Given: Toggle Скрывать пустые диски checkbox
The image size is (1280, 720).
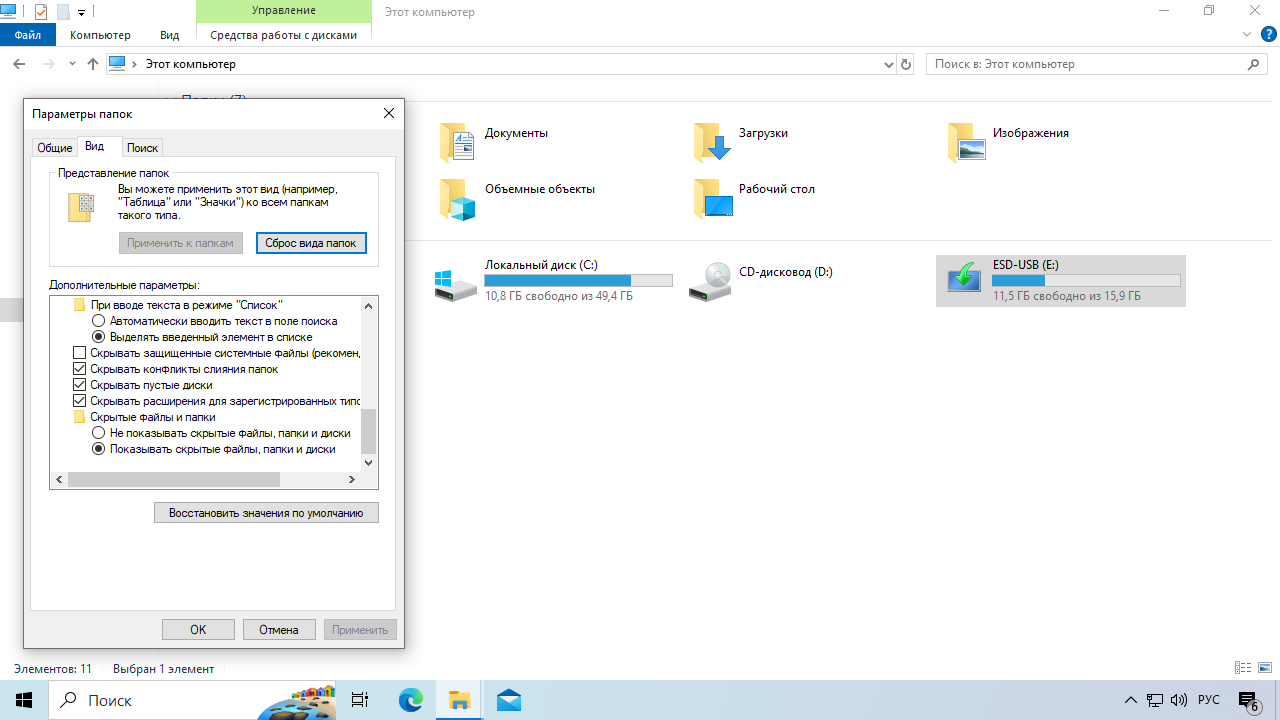Looking at the screenshot, I should [x=80, y=385].
